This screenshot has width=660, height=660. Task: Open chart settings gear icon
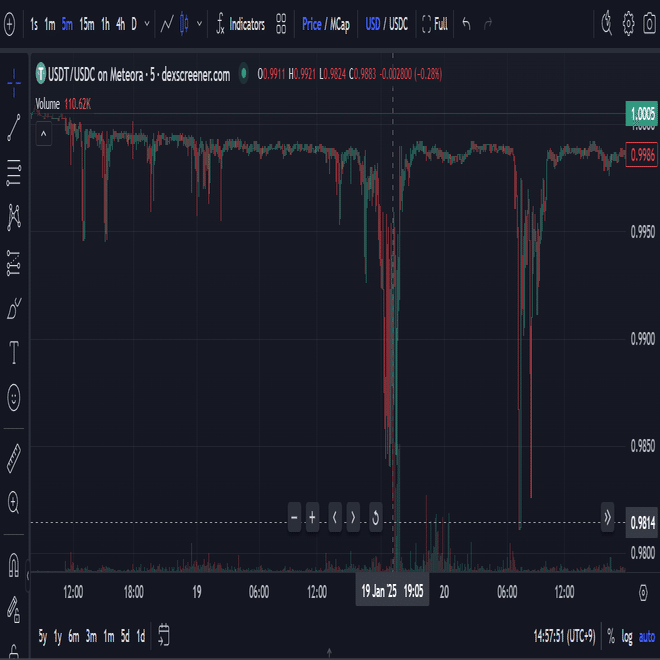(628, 24)
